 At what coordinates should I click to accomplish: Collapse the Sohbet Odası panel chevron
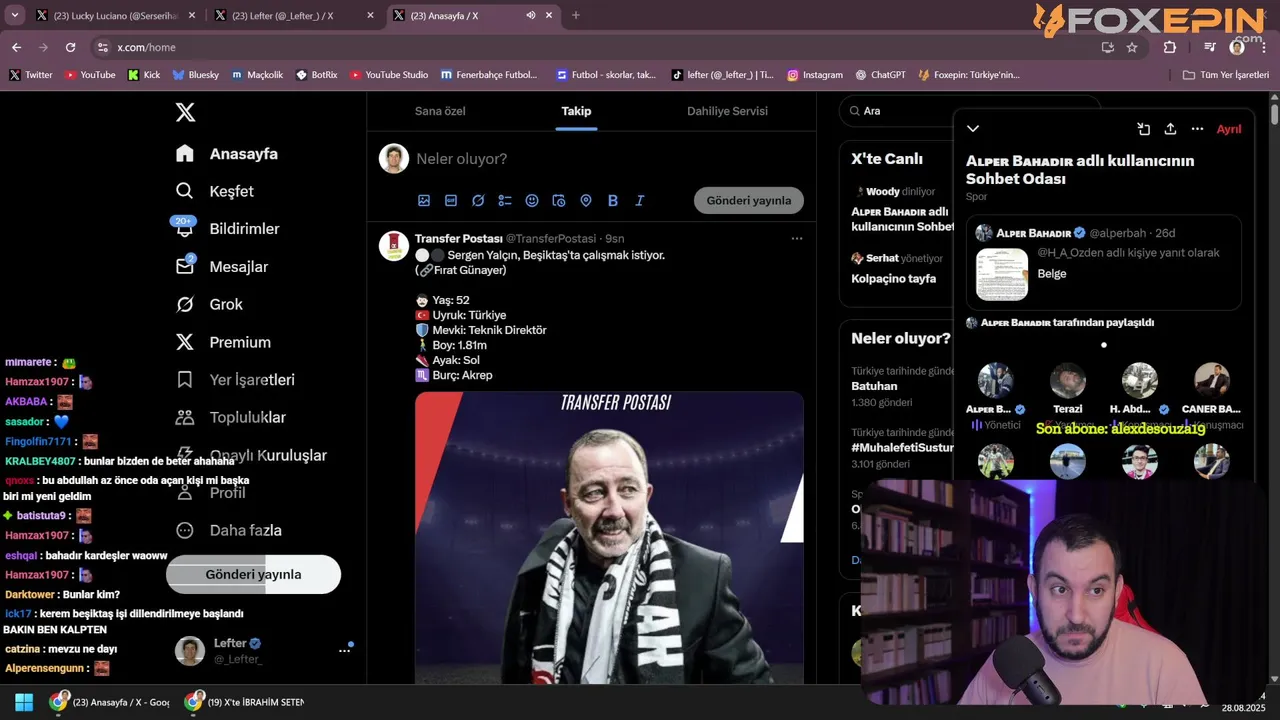[x=973, y=129]
